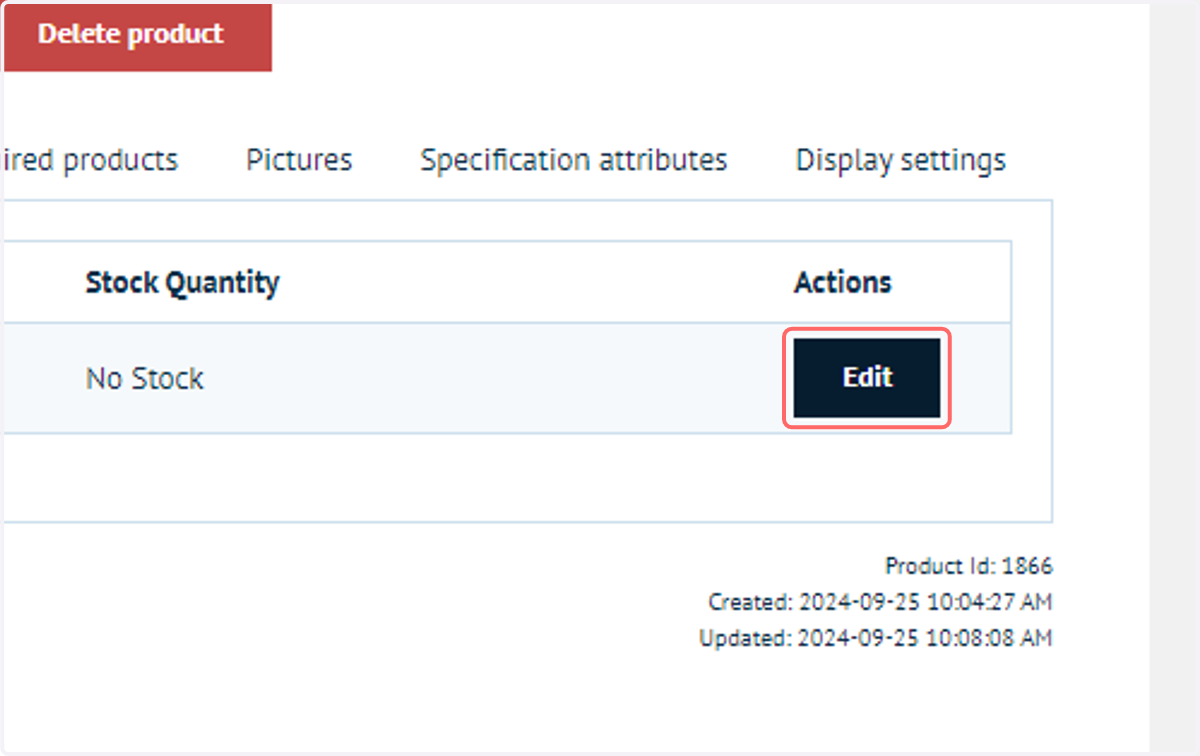The image size is (1200, 756).
Task: Click the header row's empty space between the column titles
Action: pos(535,283)
